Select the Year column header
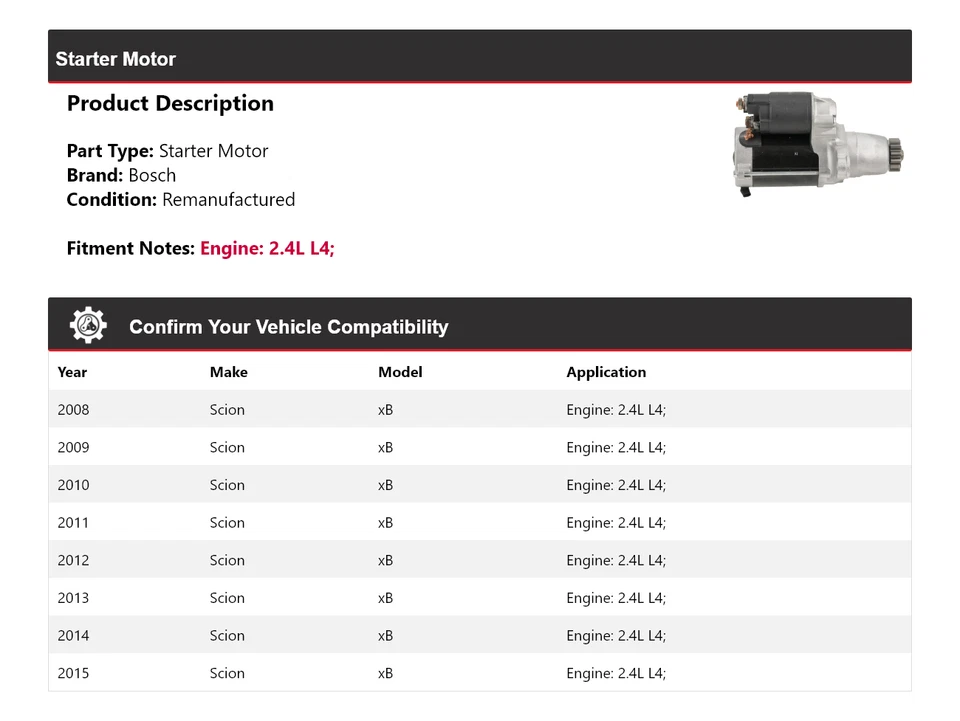The width and height of the screenshot is (960, 721). 72,371
